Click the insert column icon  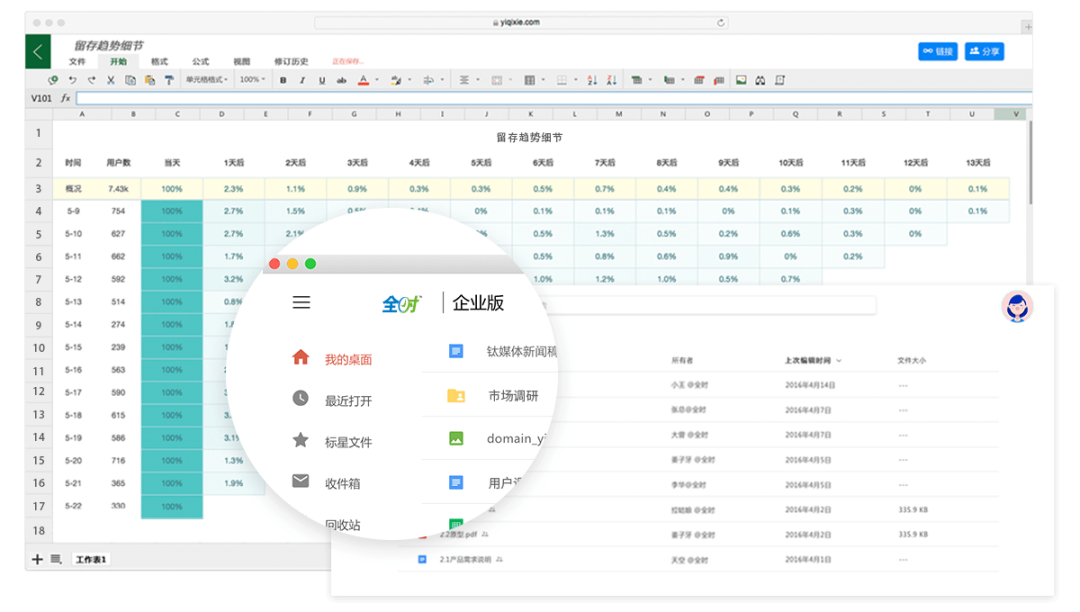(x=669, y=81)
